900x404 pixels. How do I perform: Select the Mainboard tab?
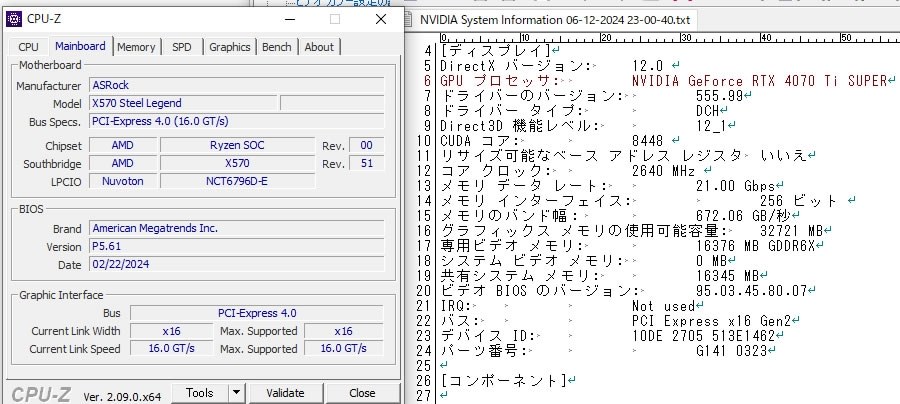click(x=80, y=46)
